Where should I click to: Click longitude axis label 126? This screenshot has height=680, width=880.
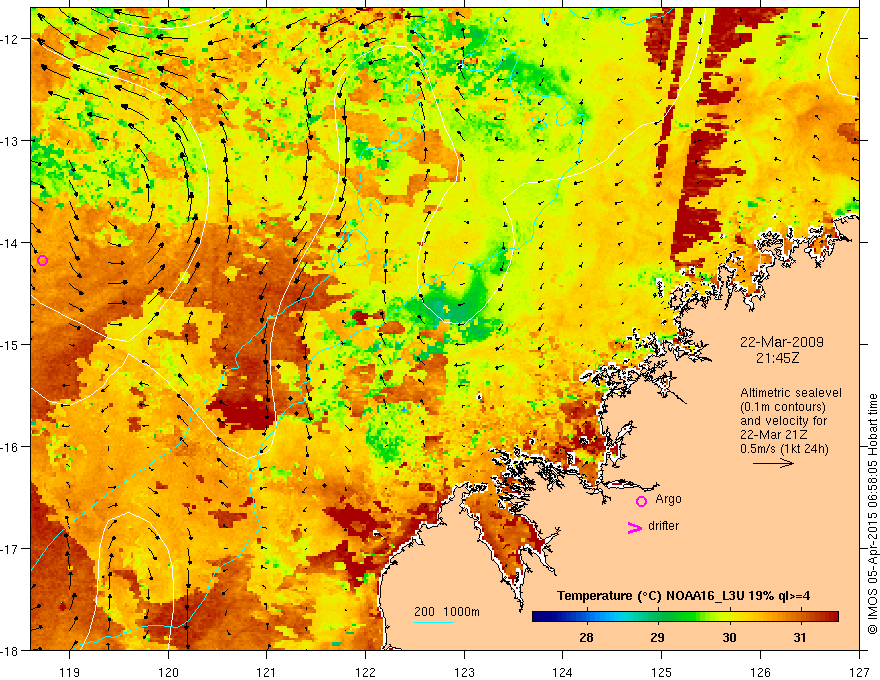click(760, 672)
